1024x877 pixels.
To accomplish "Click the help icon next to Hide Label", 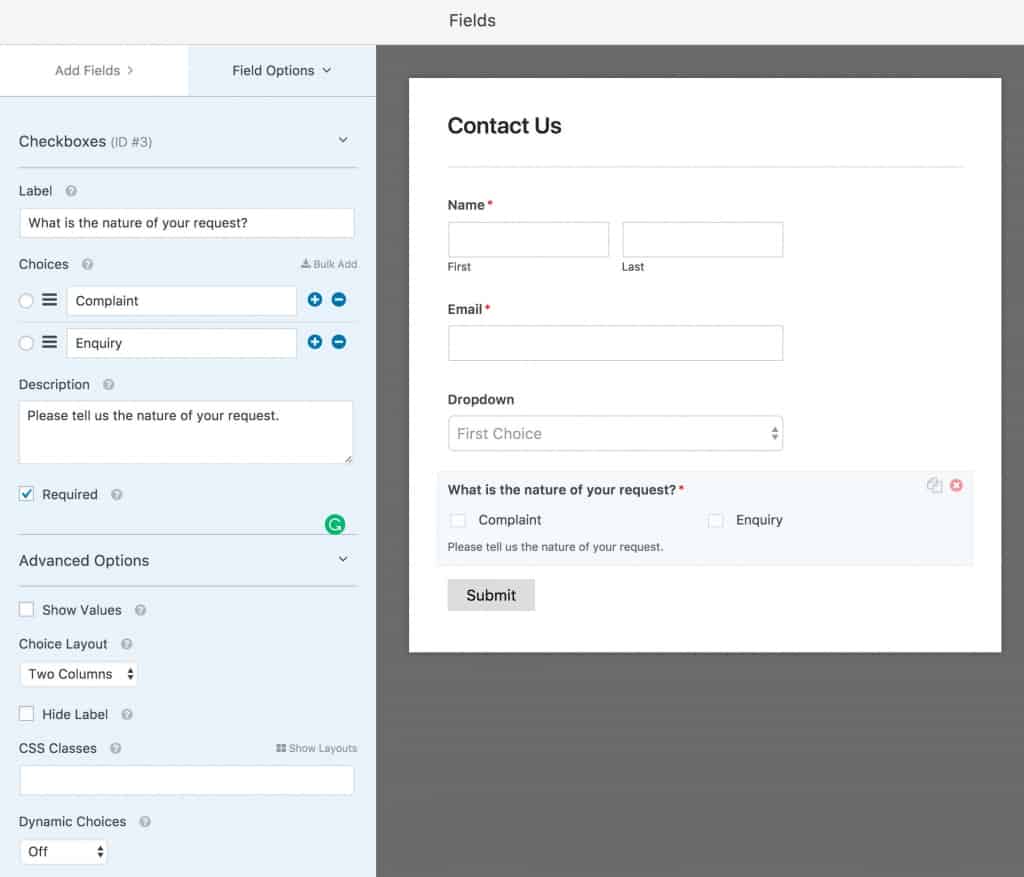I will pos(127,714).
